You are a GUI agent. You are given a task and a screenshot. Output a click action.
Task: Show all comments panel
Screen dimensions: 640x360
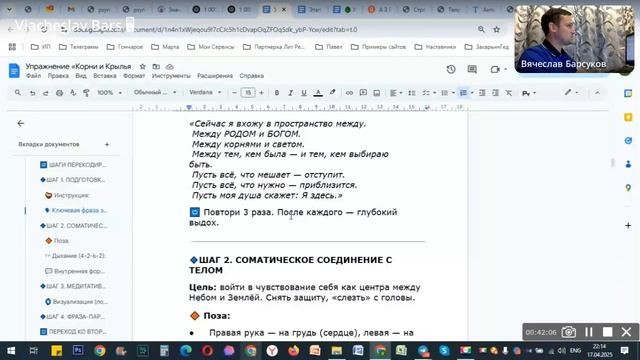[x=472, y=69]
